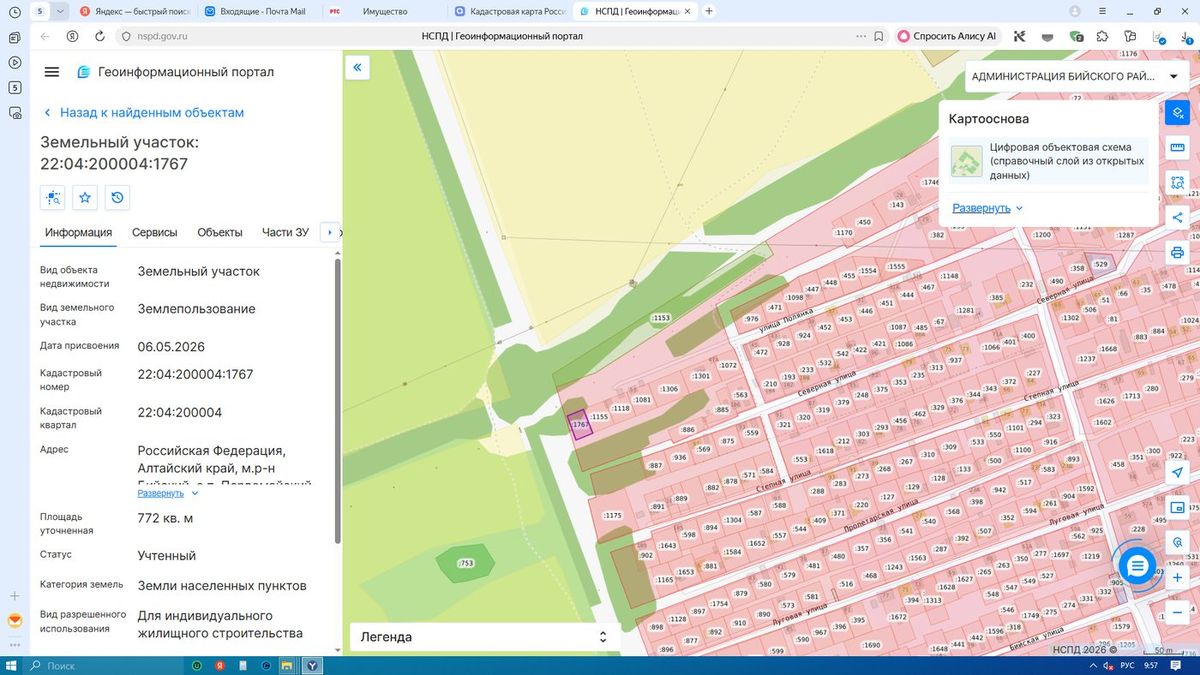This screenshot has width=1200, height=675.
Task: Open the parcel history clock icon
Action: click(x=117, y=197)
